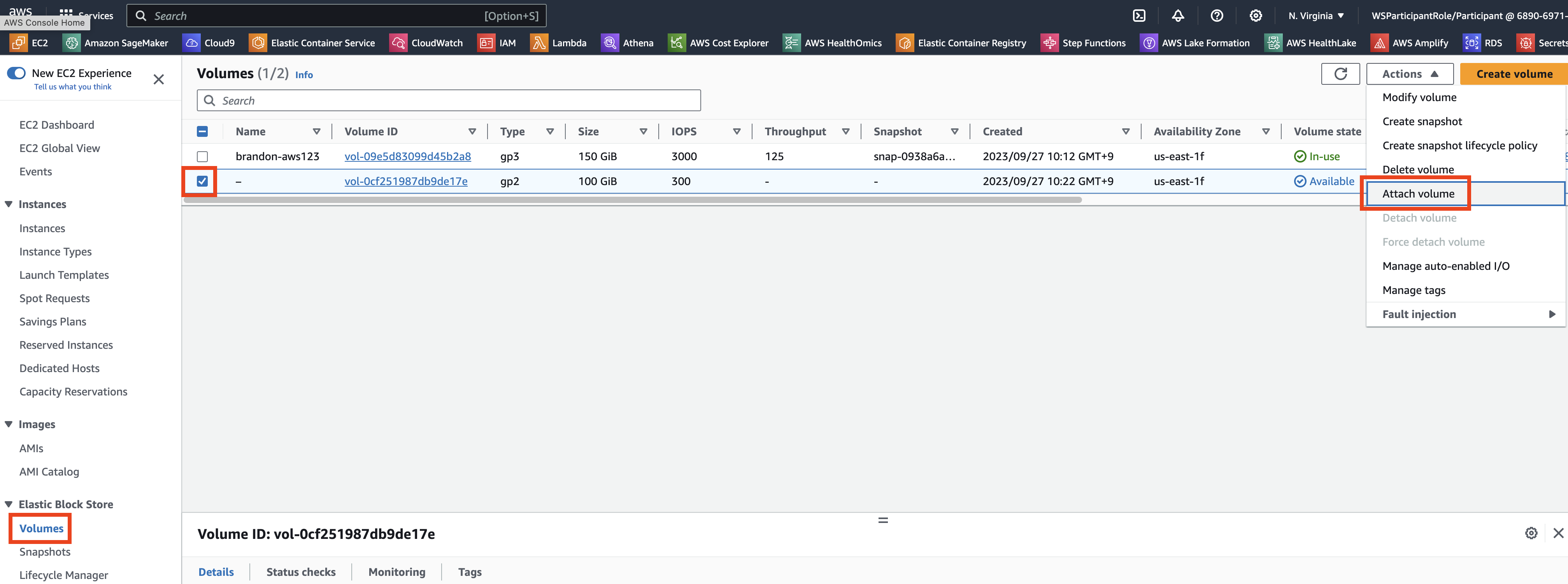Open Step Functions shortcut icon

pos(1049,43)
